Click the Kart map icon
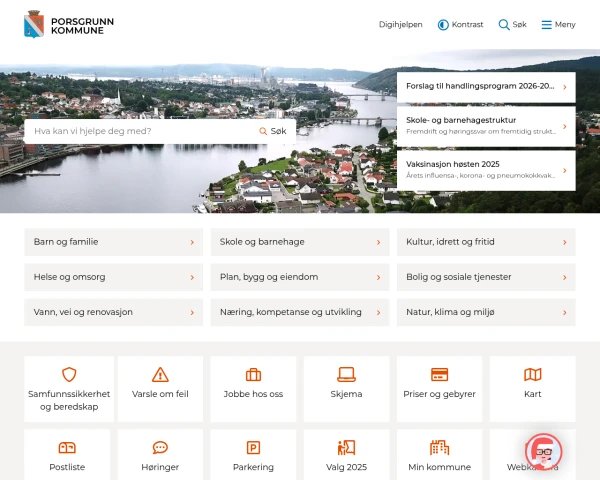Viewport: 600px width, 480px height. [532, 375]
